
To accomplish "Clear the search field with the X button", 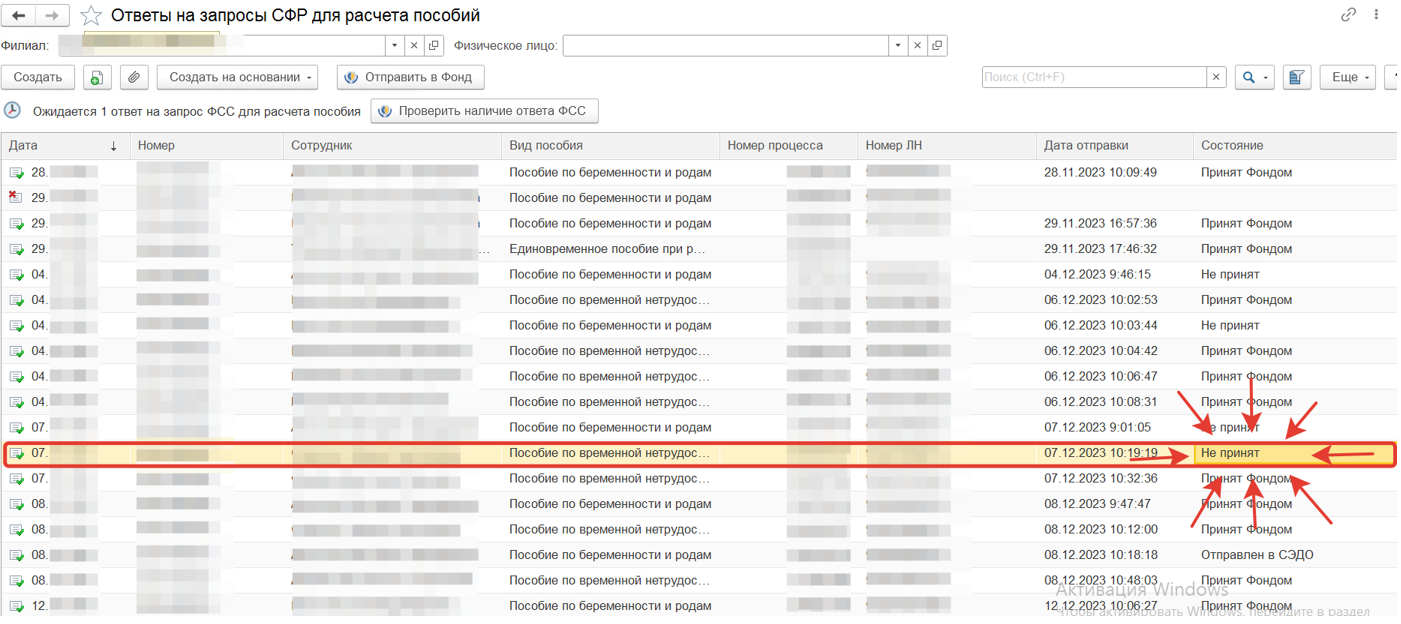I will click(1216, 77).
